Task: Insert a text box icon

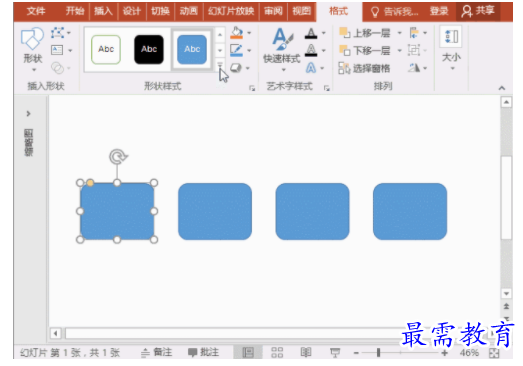Action: pos(57,50)
